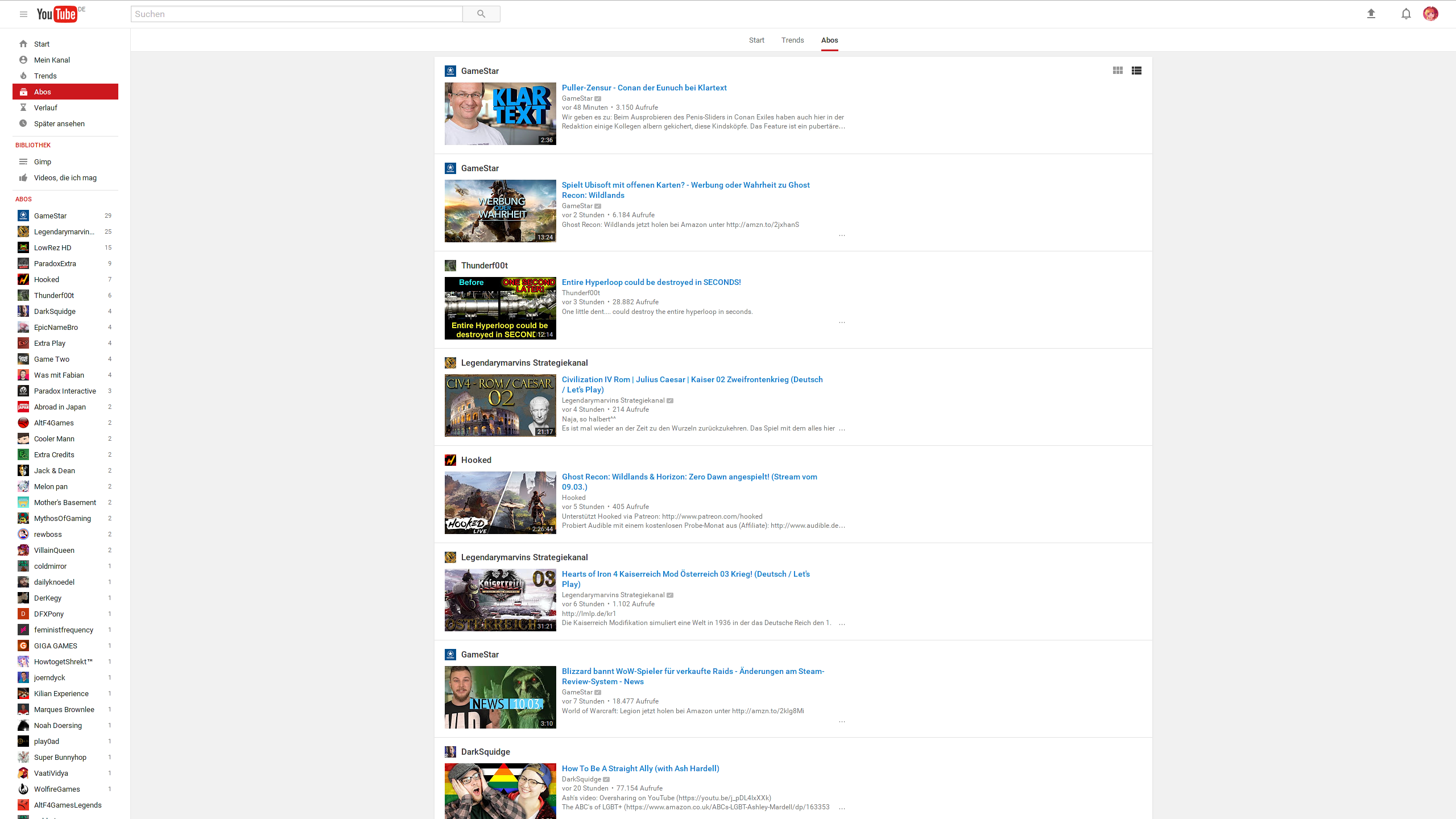Open Videos, die ich mag

[65, 177]
